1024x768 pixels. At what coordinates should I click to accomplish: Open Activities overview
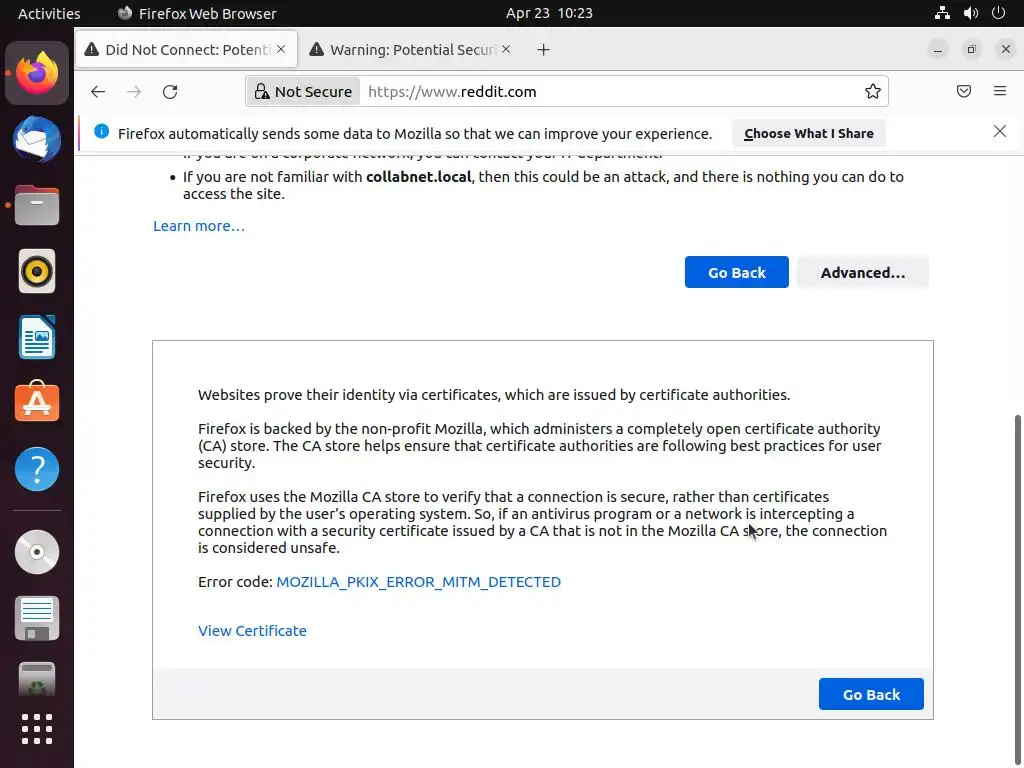49,13
